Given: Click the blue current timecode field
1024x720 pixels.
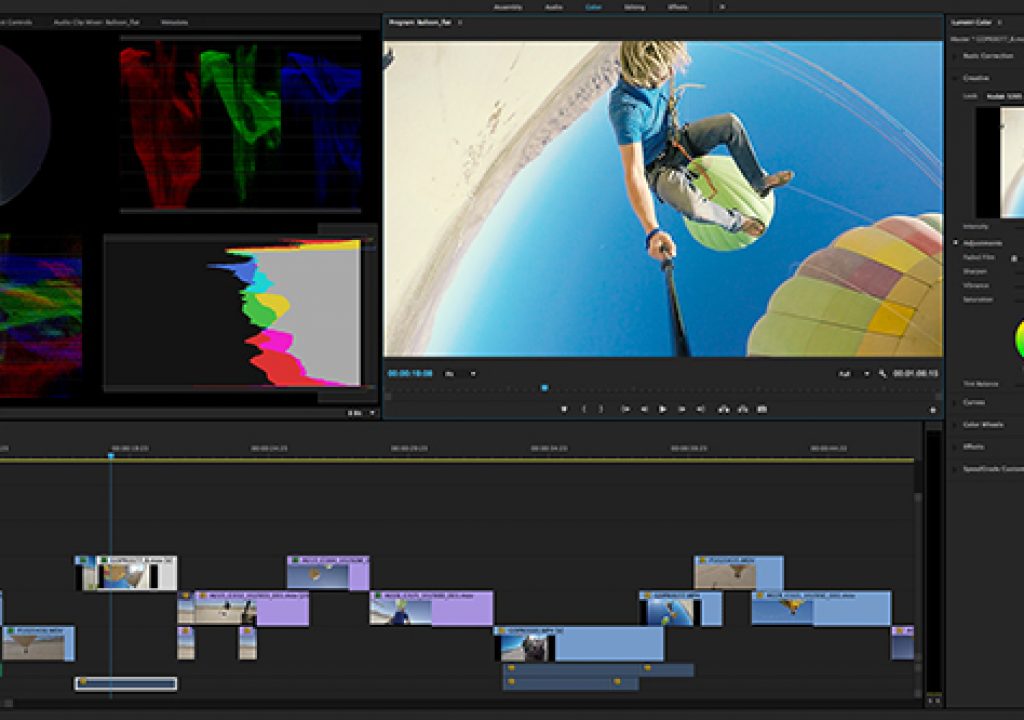Looking at the screenshot, I should [x=410, y=374].
